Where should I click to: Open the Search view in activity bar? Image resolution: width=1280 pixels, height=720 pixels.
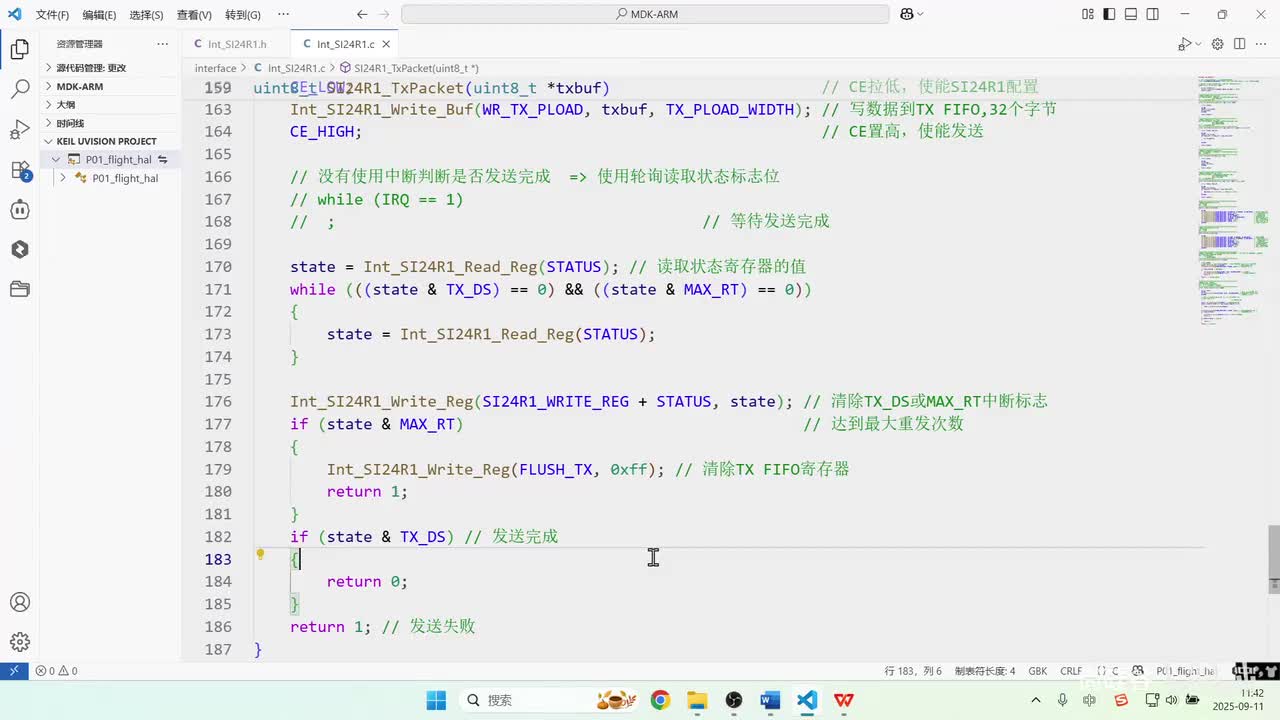tap(19, 89)
